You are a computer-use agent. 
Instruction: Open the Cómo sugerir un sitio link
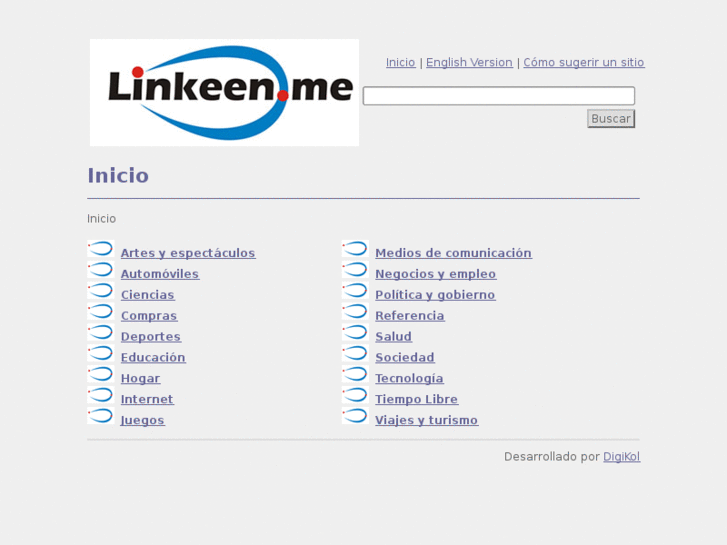584,62
